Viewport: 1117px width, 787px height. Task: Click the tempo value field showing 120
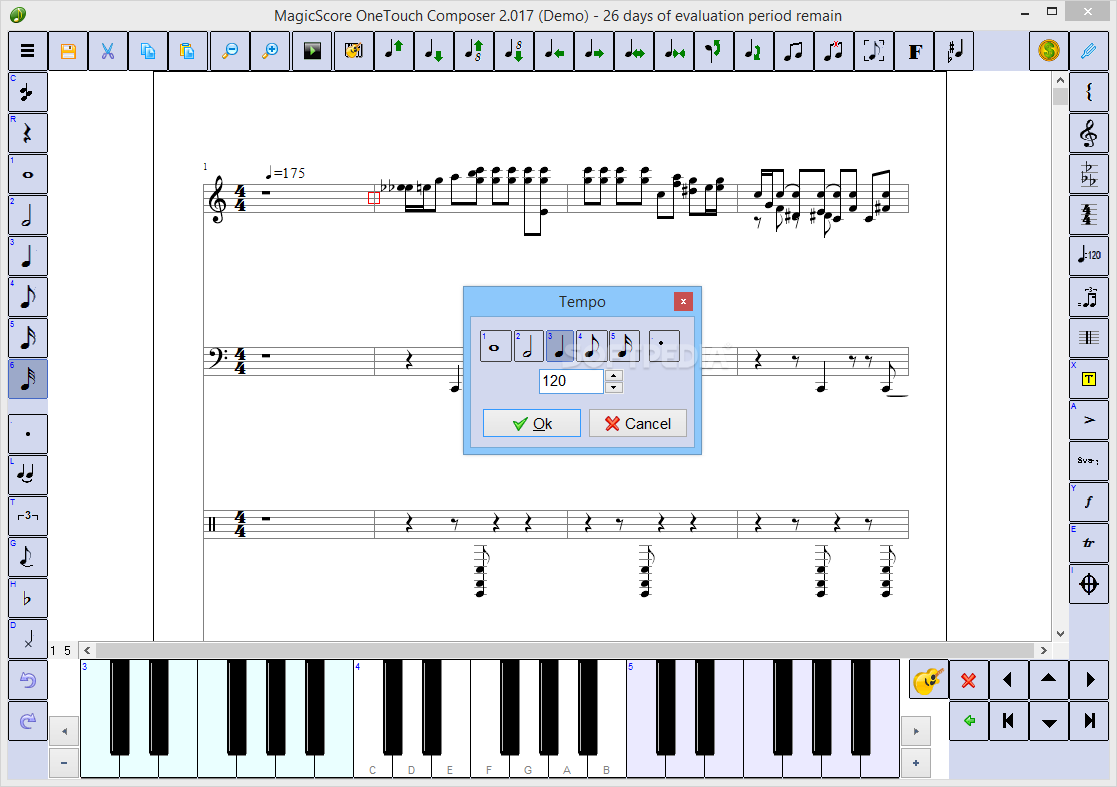(x=571, y=381)
